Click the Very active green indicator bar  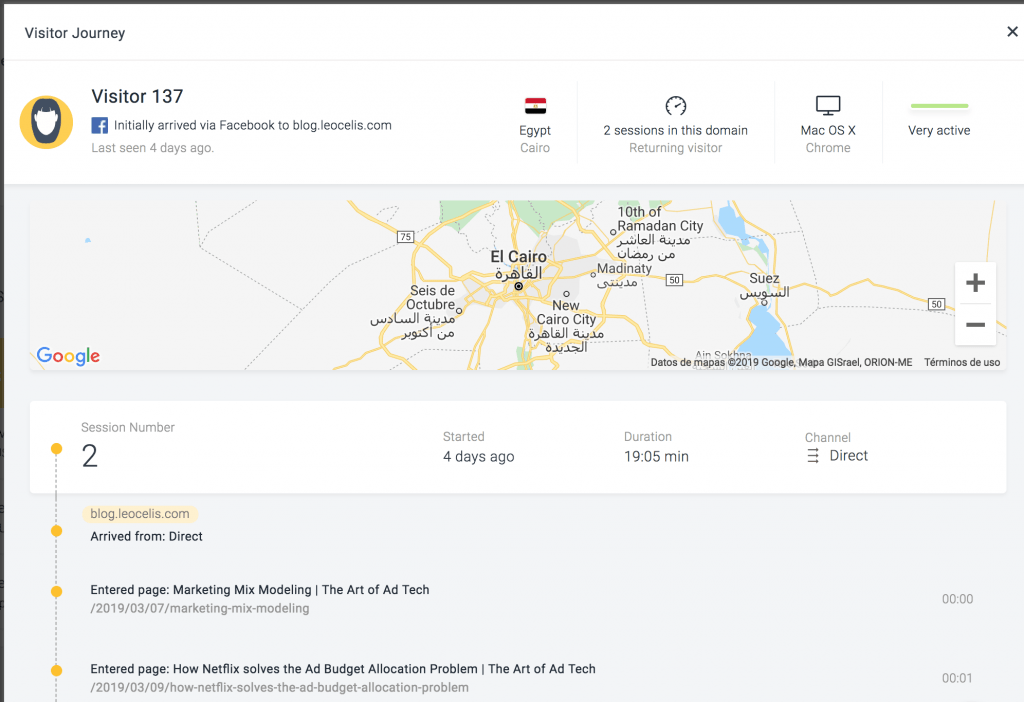[x=939, y=106]
